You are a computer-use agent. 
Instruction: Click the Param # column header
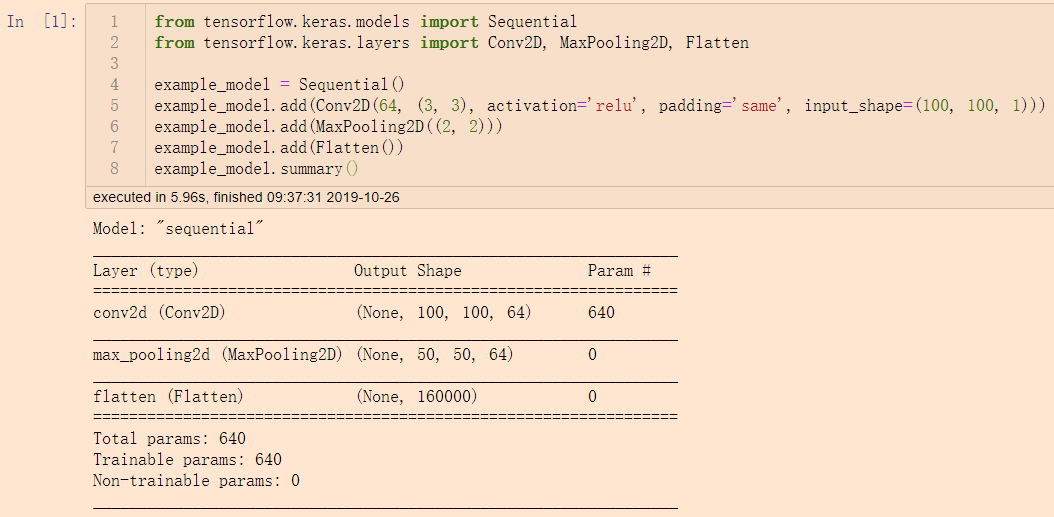click(619, 271)
